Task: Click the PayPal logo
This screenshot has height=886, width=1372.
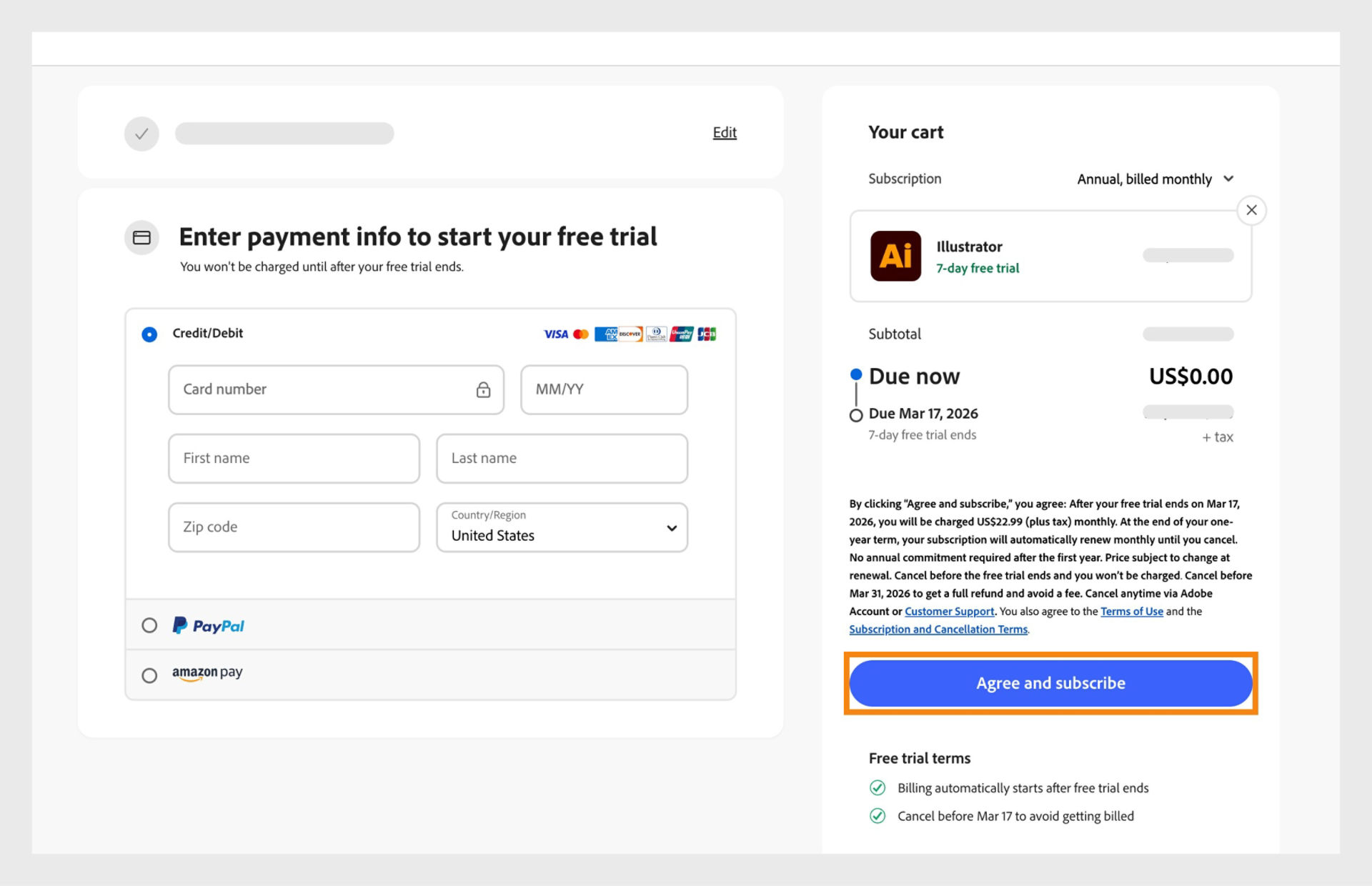Action: (208, 625)
